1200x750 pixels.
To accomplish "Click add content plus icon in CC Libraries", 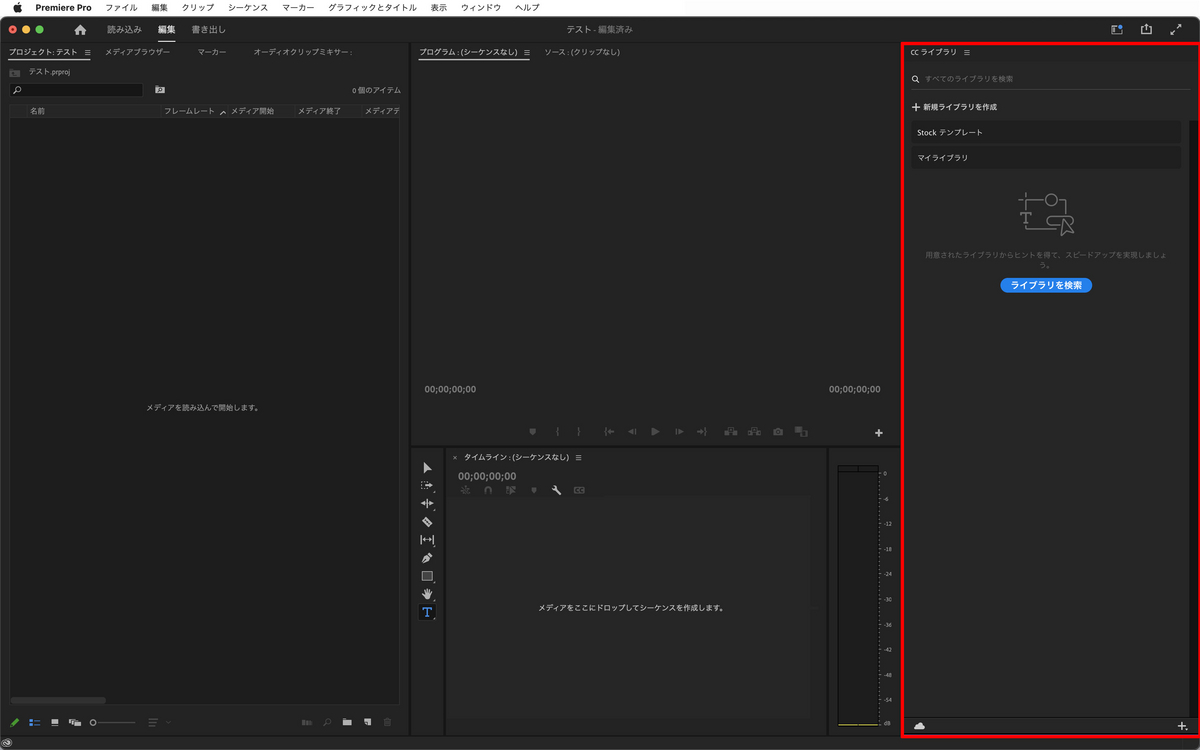I will tap(1182, 726).
